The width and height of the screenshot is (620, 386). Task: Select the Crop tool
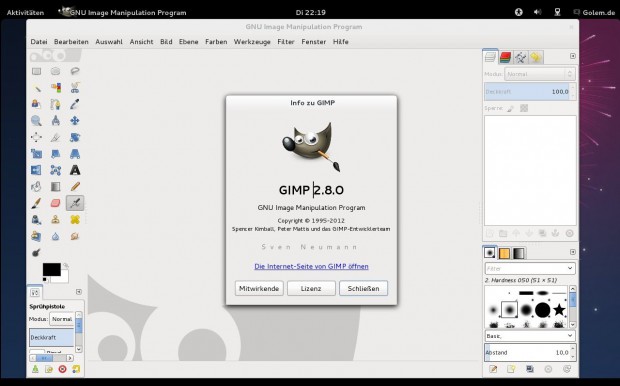[55, 137]
